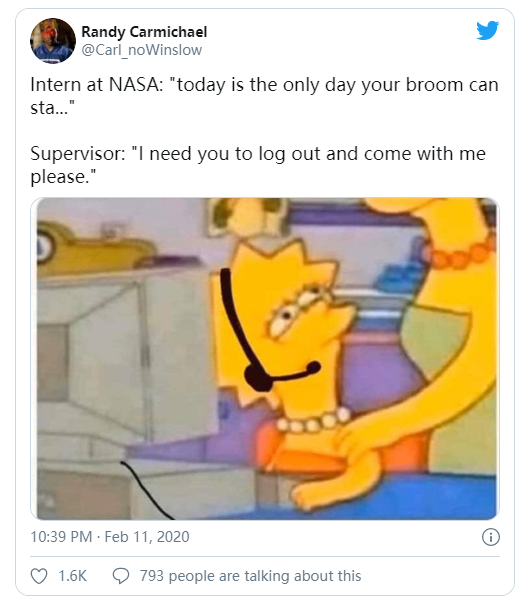Click Marge's orange bead necklace

[459, 253]
